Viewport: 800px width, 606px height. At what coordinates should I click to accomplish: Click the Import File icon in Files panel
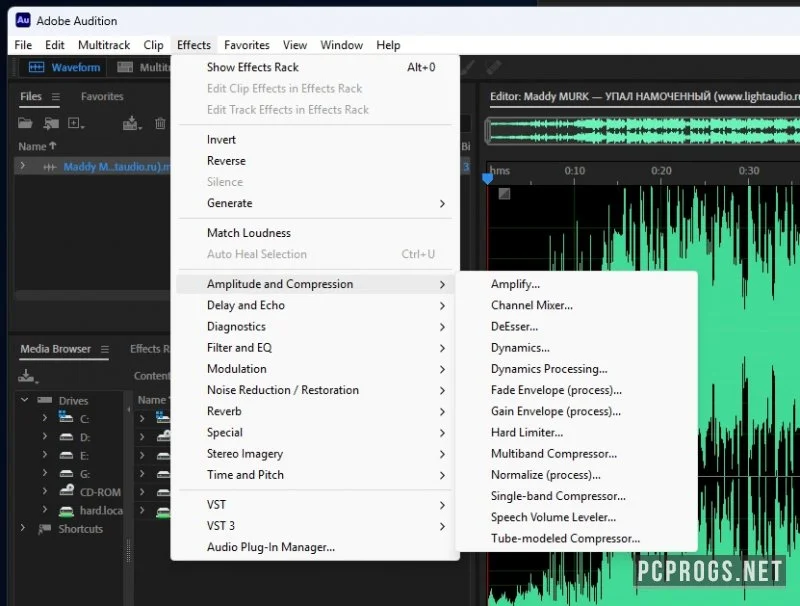point(51,123)
